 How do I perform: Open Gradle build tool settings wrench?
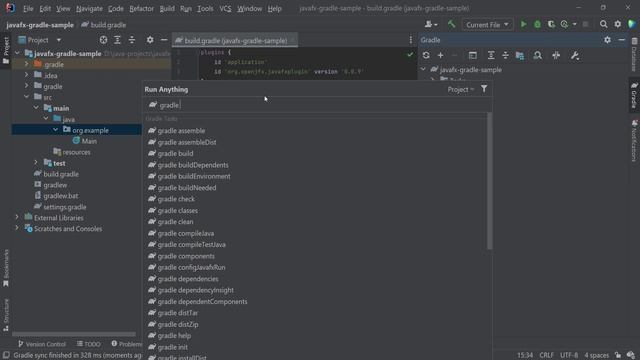575,55
